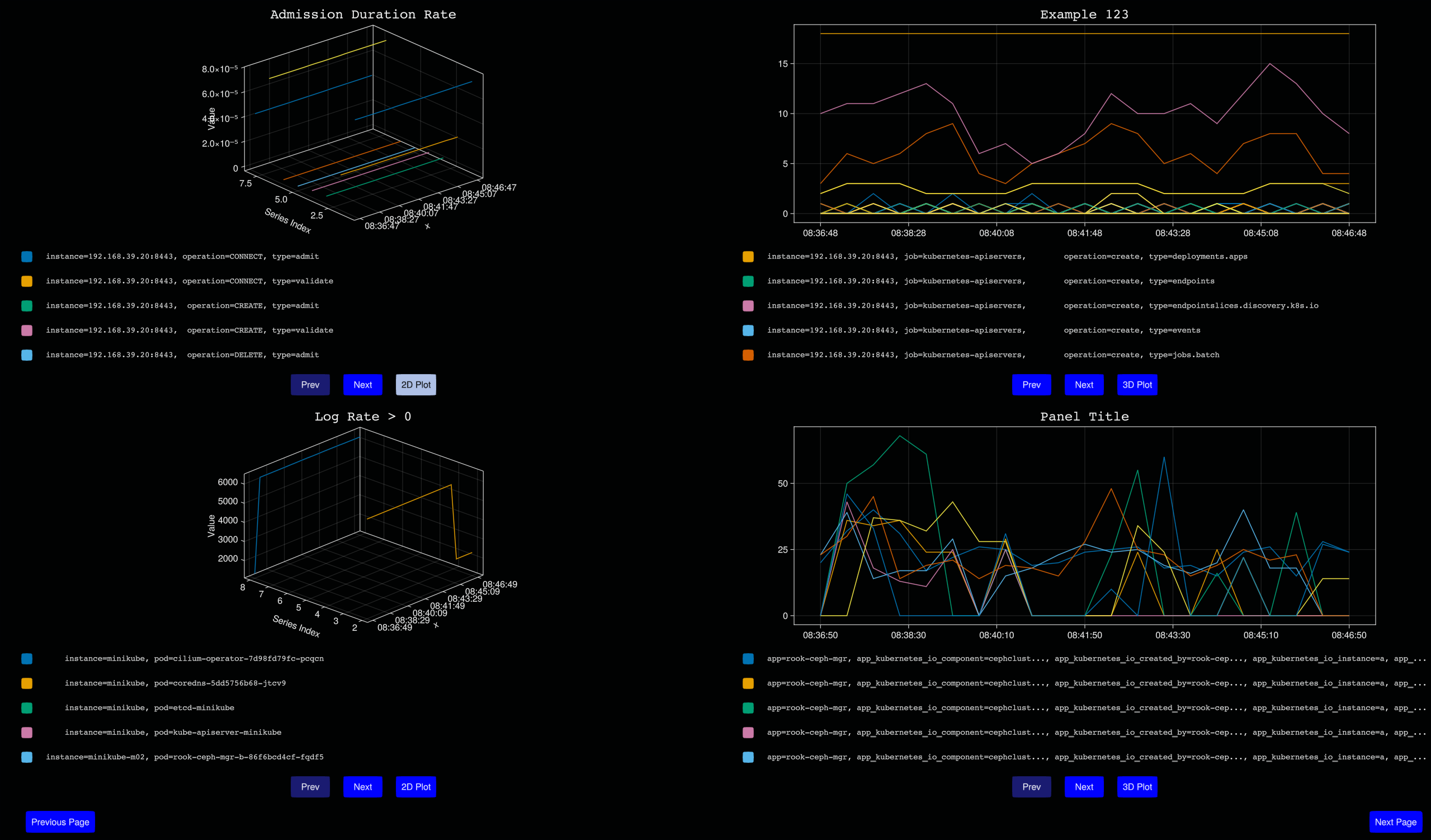Go to Next Page
This screenshot has height=840, width=1431.
tap(1395, 822)
